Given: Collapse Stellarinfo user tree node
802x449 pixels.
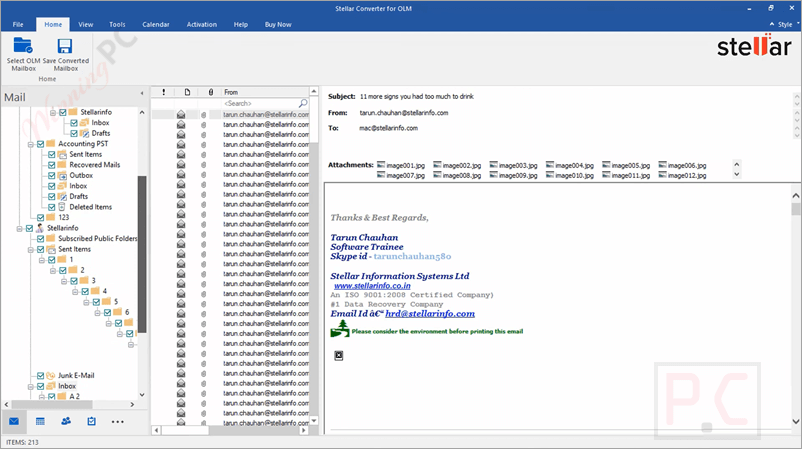Looking at the screenshot, I should pyautogui.click(x=19, y=229).
